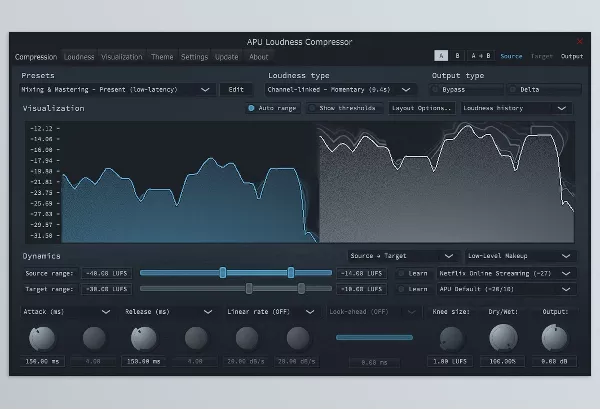Screen dimensions: 600x409
Task: Open the Attack (ms) dropdown
Action: pyautogui.click(x=67, y=312)
